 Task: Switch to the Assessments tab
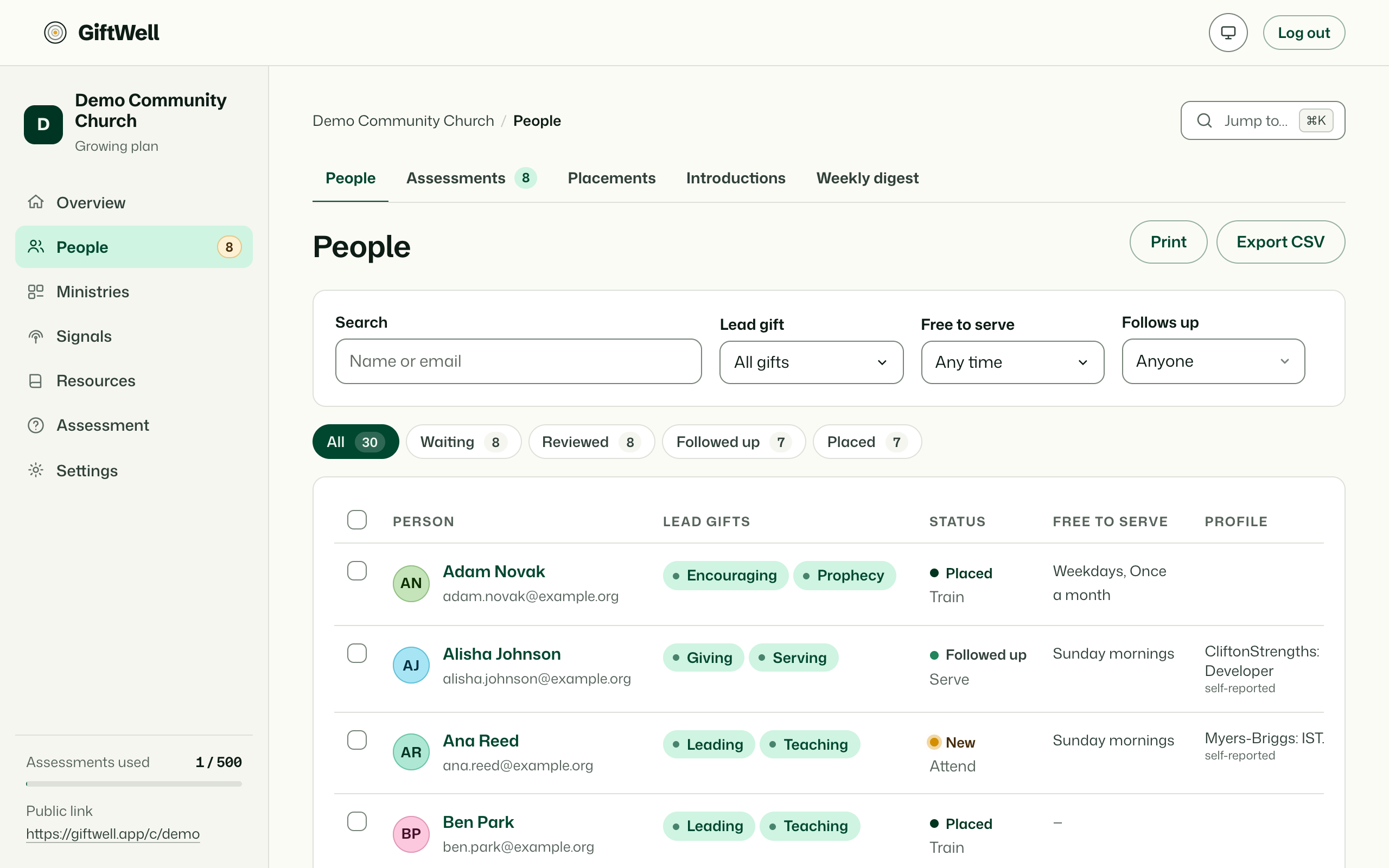click(471, 178)
